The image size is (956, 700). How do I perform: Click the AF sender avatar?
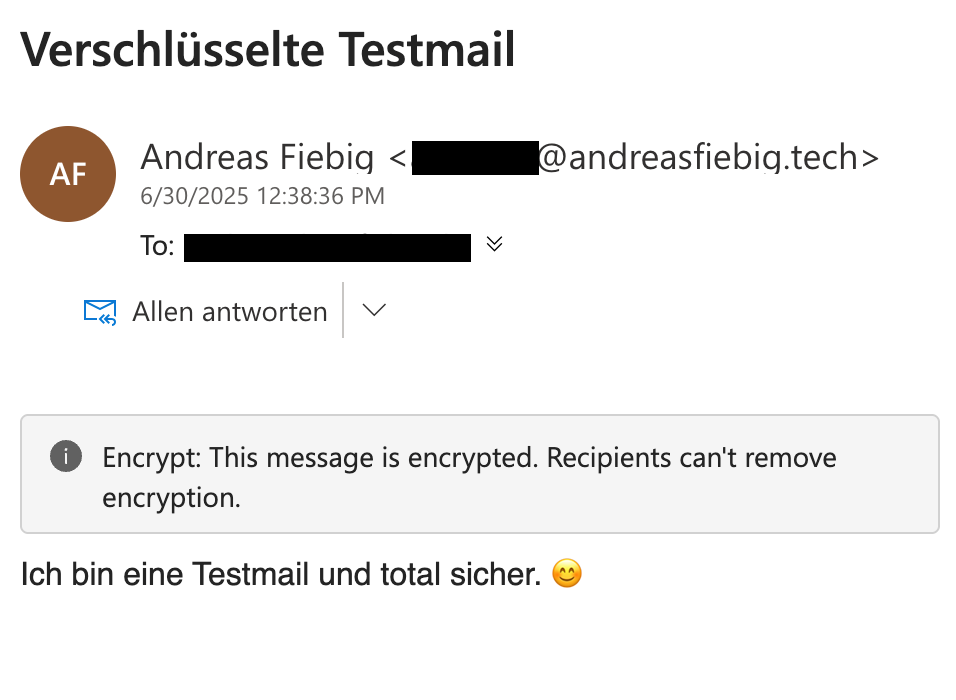click(x=68, y=174)
